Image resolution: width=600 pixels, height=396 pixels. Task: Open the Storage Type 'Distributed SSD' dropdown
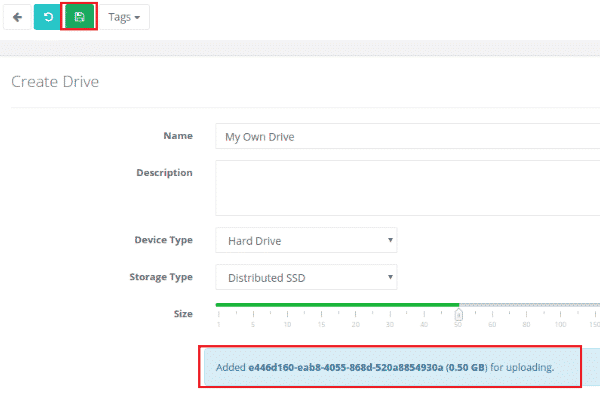click(x=306, y=277)
